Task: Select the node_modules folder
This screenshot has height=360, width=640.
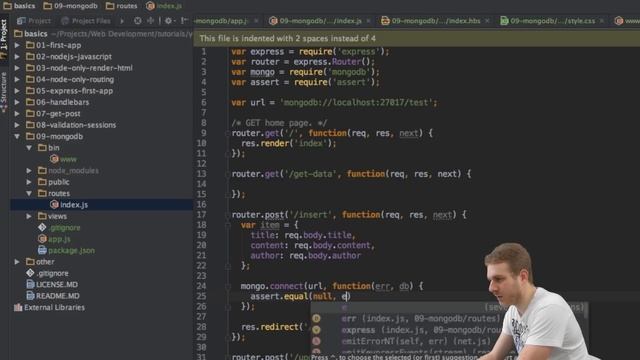Action: tap(68, 171)
